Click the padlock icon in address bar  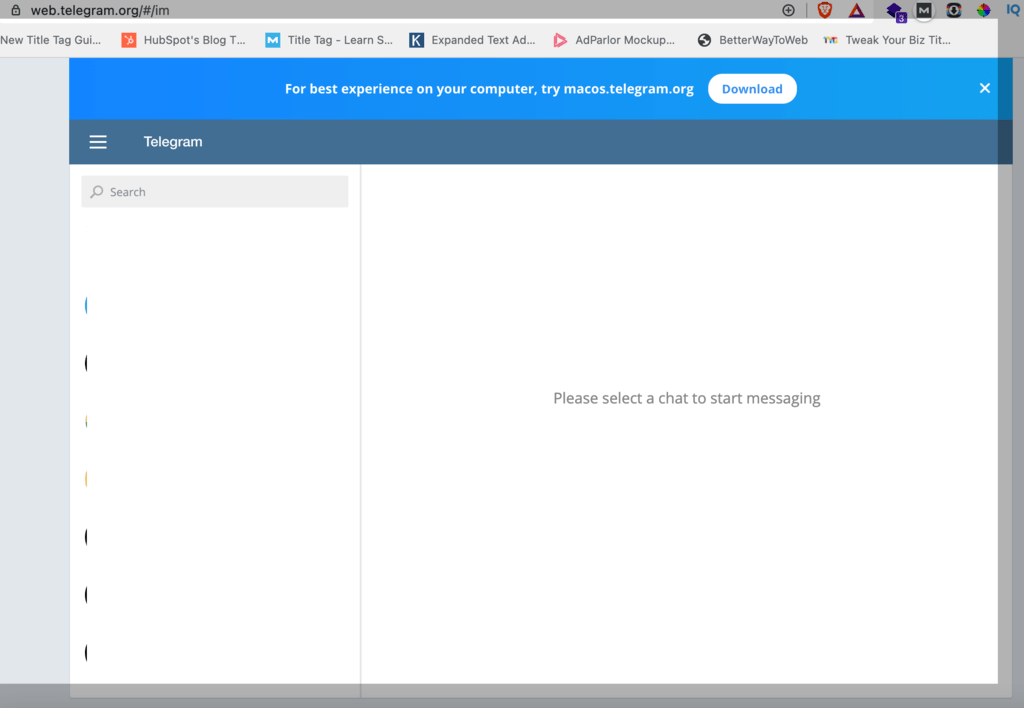[x=16, y=10]
